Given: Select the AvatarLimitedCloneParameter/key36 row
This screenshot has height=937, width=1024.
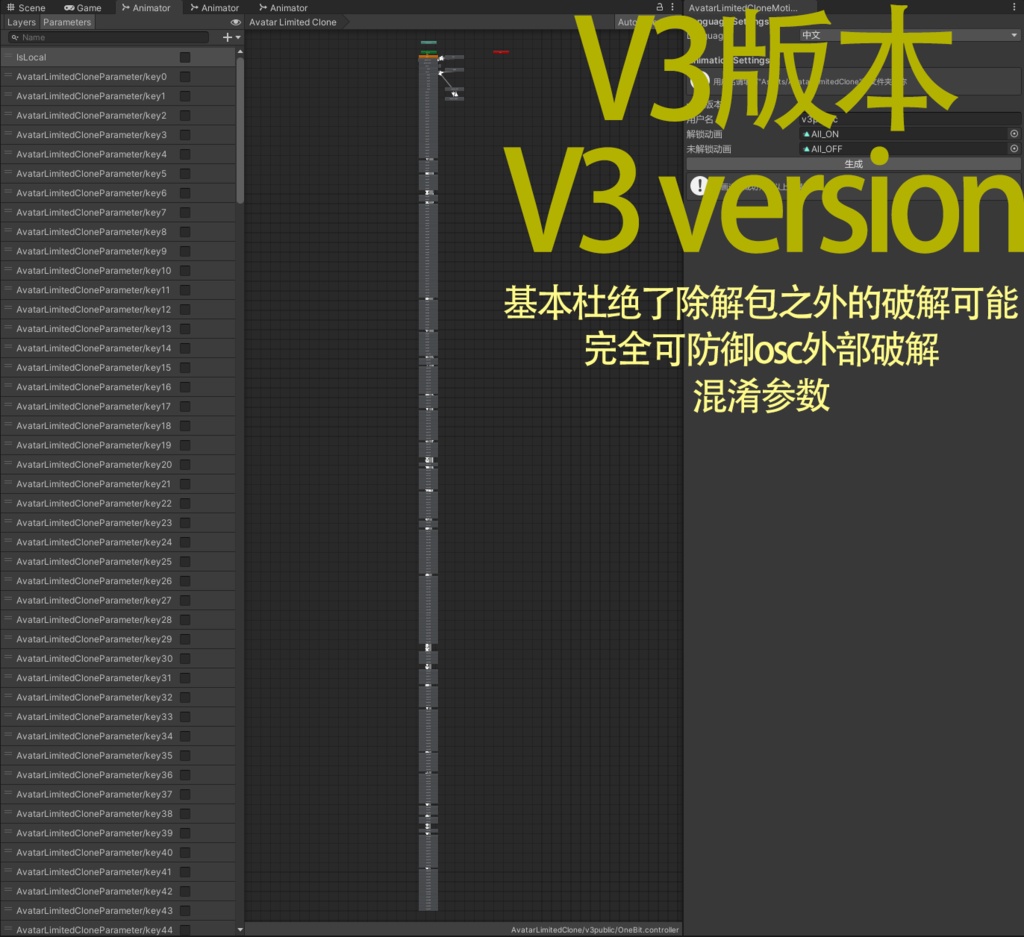Looking at the screenshot, I should click(x=118, y=775).
